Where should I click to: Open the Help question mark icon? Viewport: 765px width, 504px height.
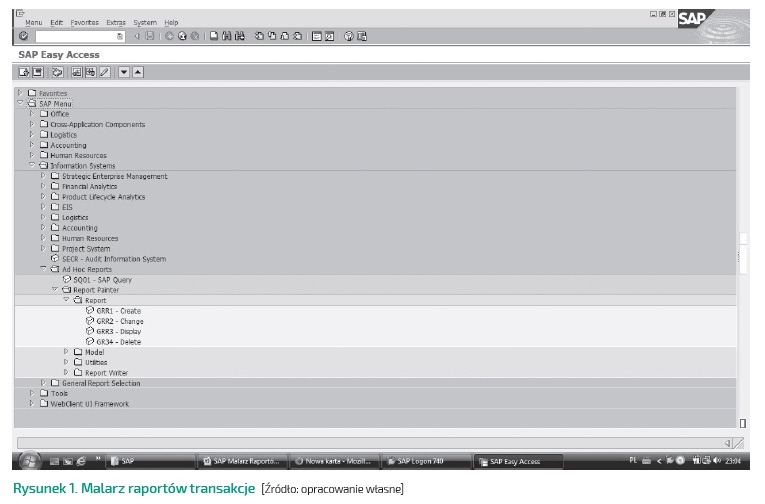pyautogui.click(x=348, y=36)
